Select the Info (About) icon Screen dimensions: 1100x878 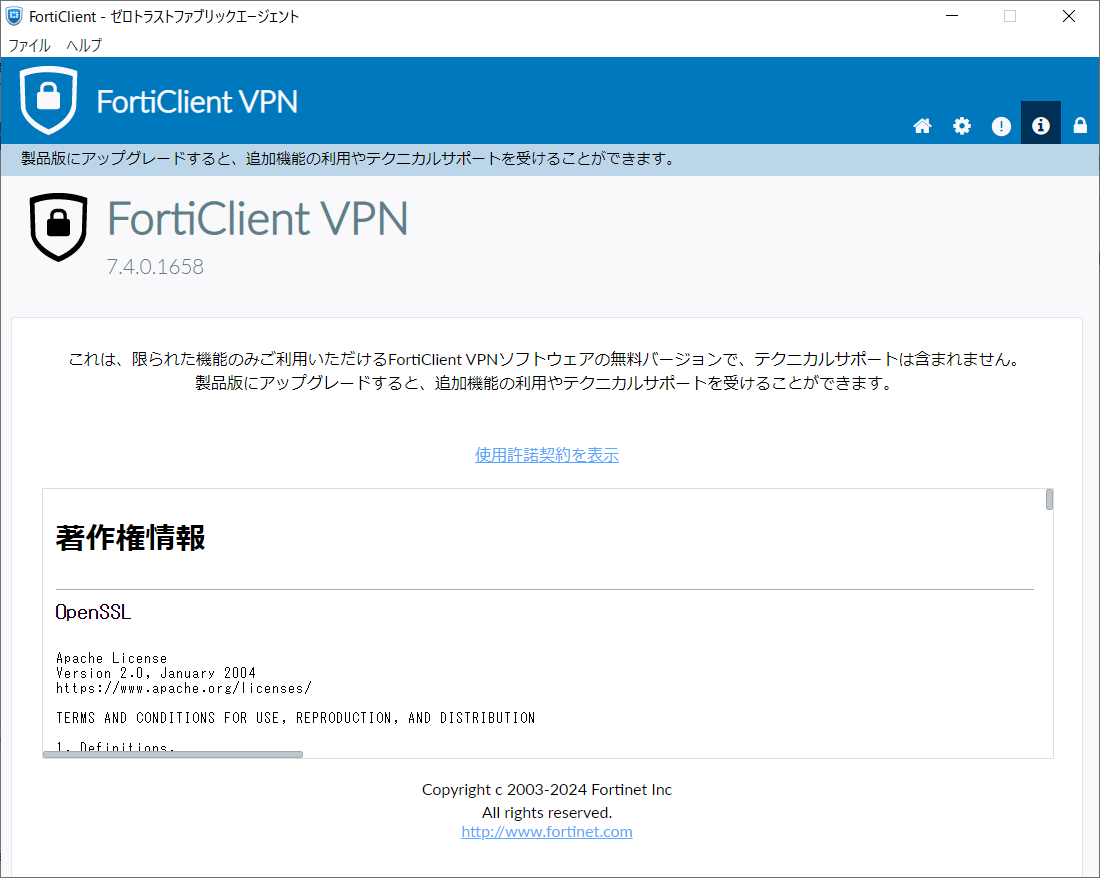(x=1040, y=124)
